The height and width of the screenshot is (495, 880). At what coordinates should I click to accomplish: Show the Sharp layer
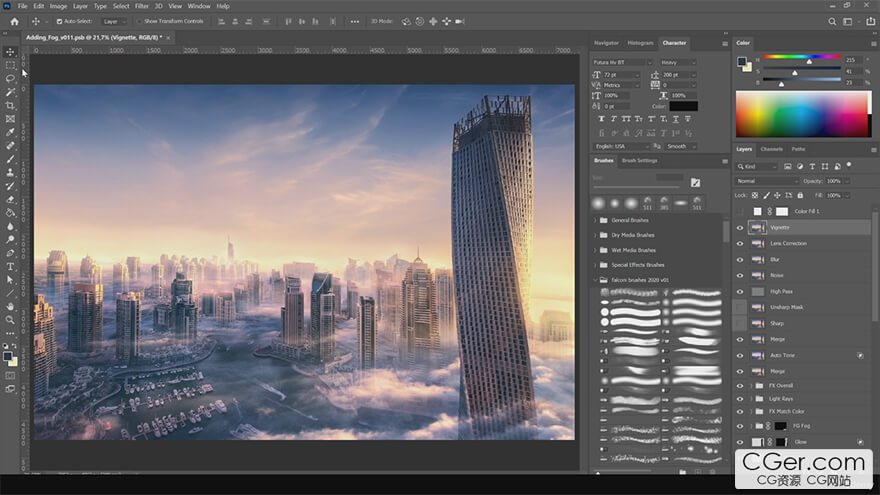pos(740,324)
